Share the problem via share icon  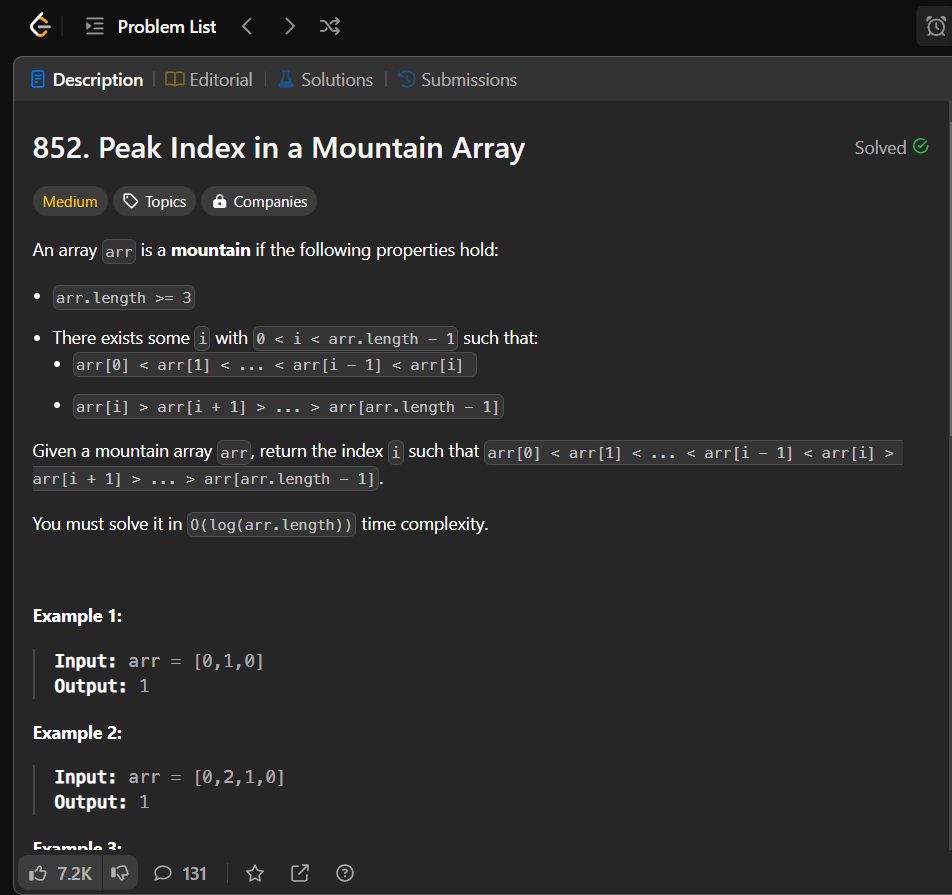pyautogui.click(x=300, y=873)
